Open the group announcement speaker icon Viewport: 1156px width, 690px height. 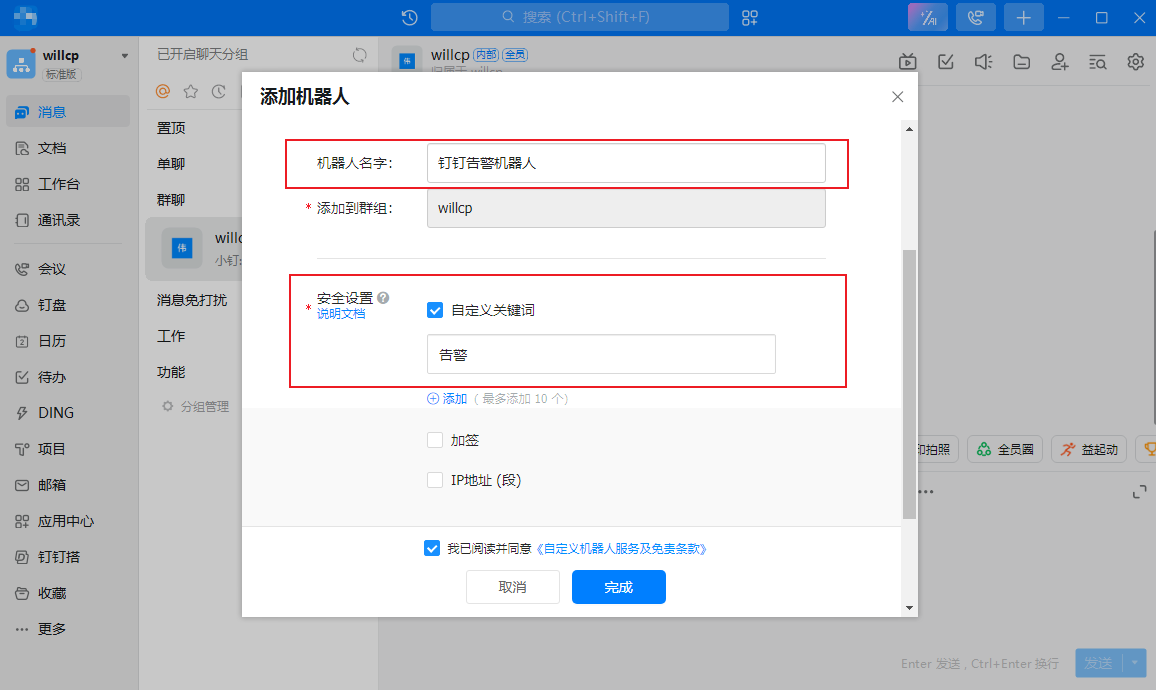[983, 62]
